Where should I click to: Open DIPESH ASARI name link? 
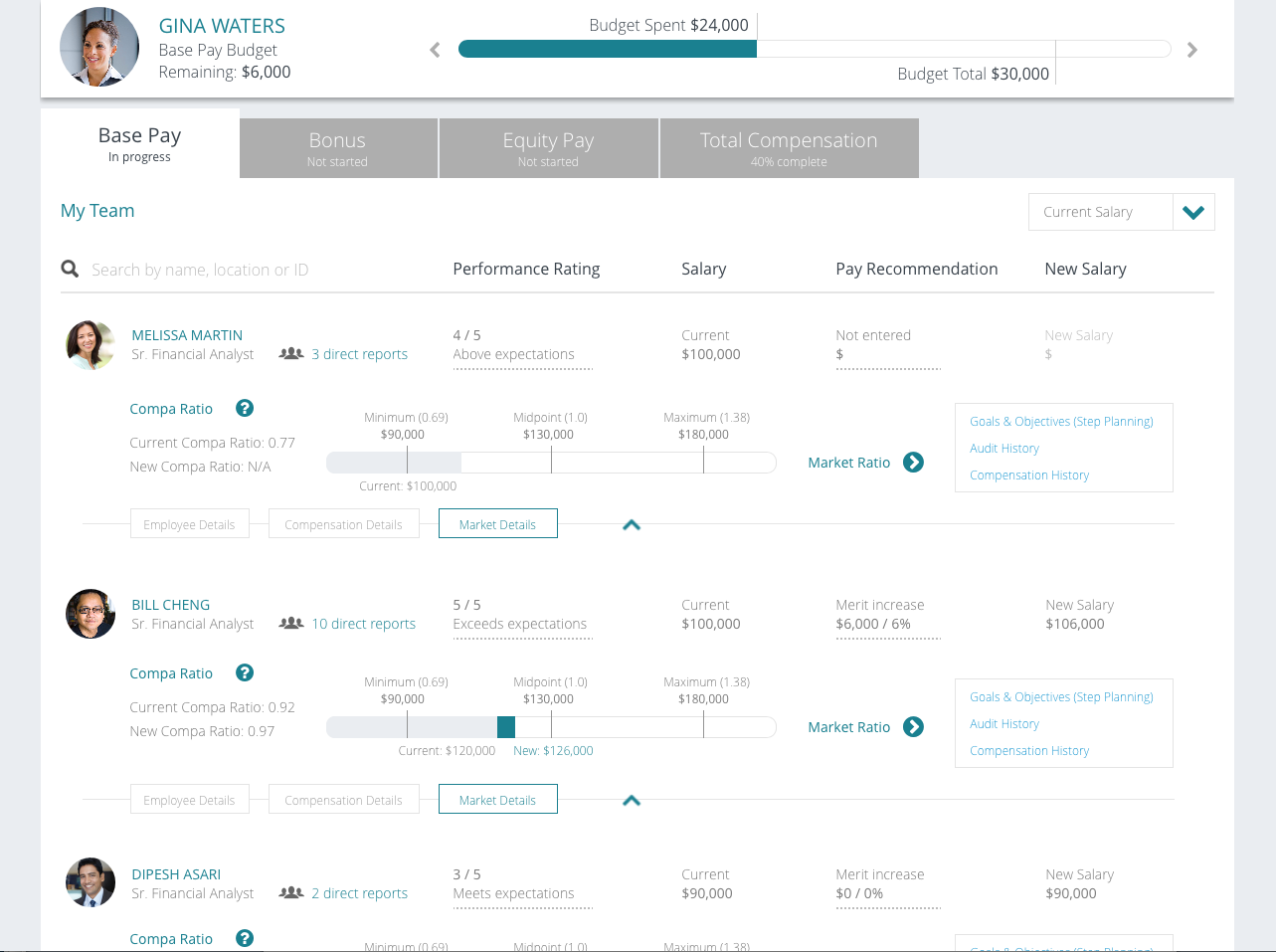tap(176, 874)
